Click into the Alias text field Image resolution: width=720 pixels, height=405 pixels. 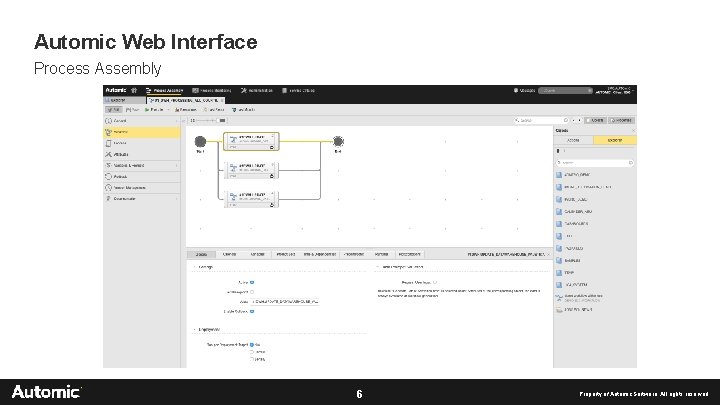285,302
